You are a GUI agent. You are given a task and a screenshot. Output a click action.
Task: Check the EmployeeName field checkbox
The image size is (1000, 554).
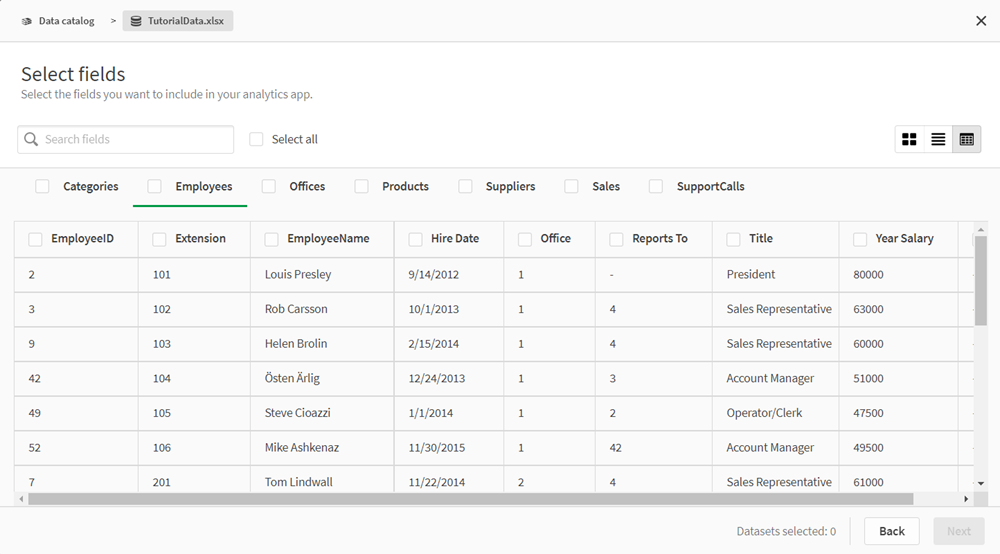click(x=272, y=239)
